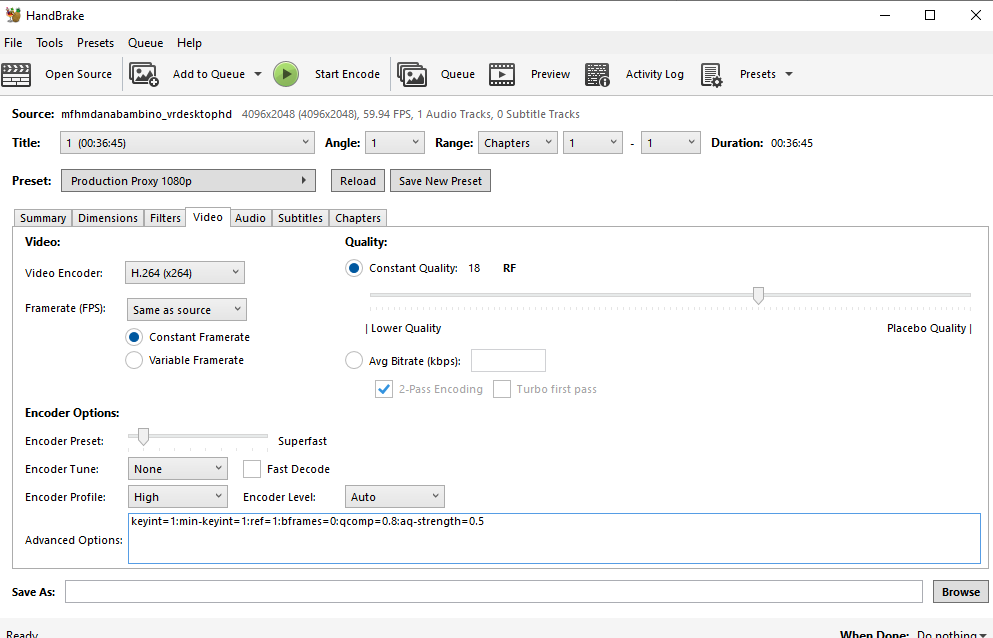Screen dimensions: 993x638
Task: Click the Start Encode label
Action: [347, 74]
